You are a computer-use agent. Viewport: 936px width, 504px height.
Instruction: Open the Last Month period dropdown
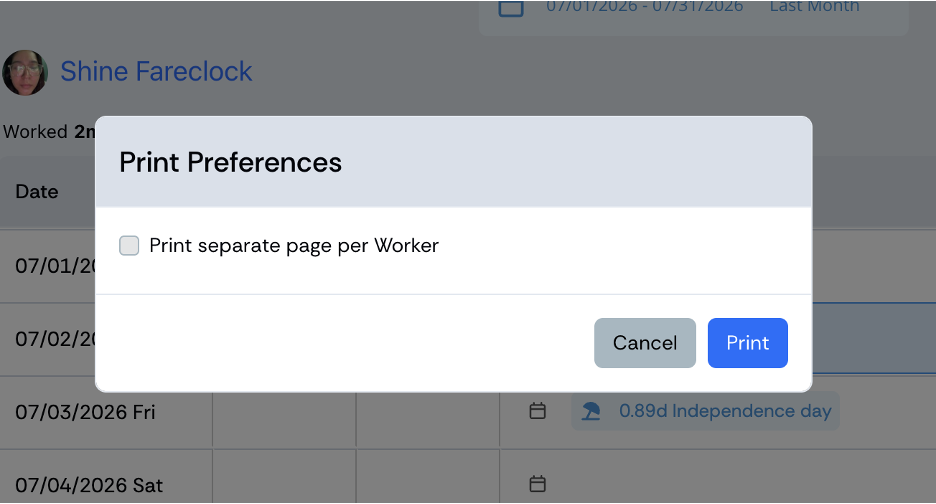[x=814, y=7]
